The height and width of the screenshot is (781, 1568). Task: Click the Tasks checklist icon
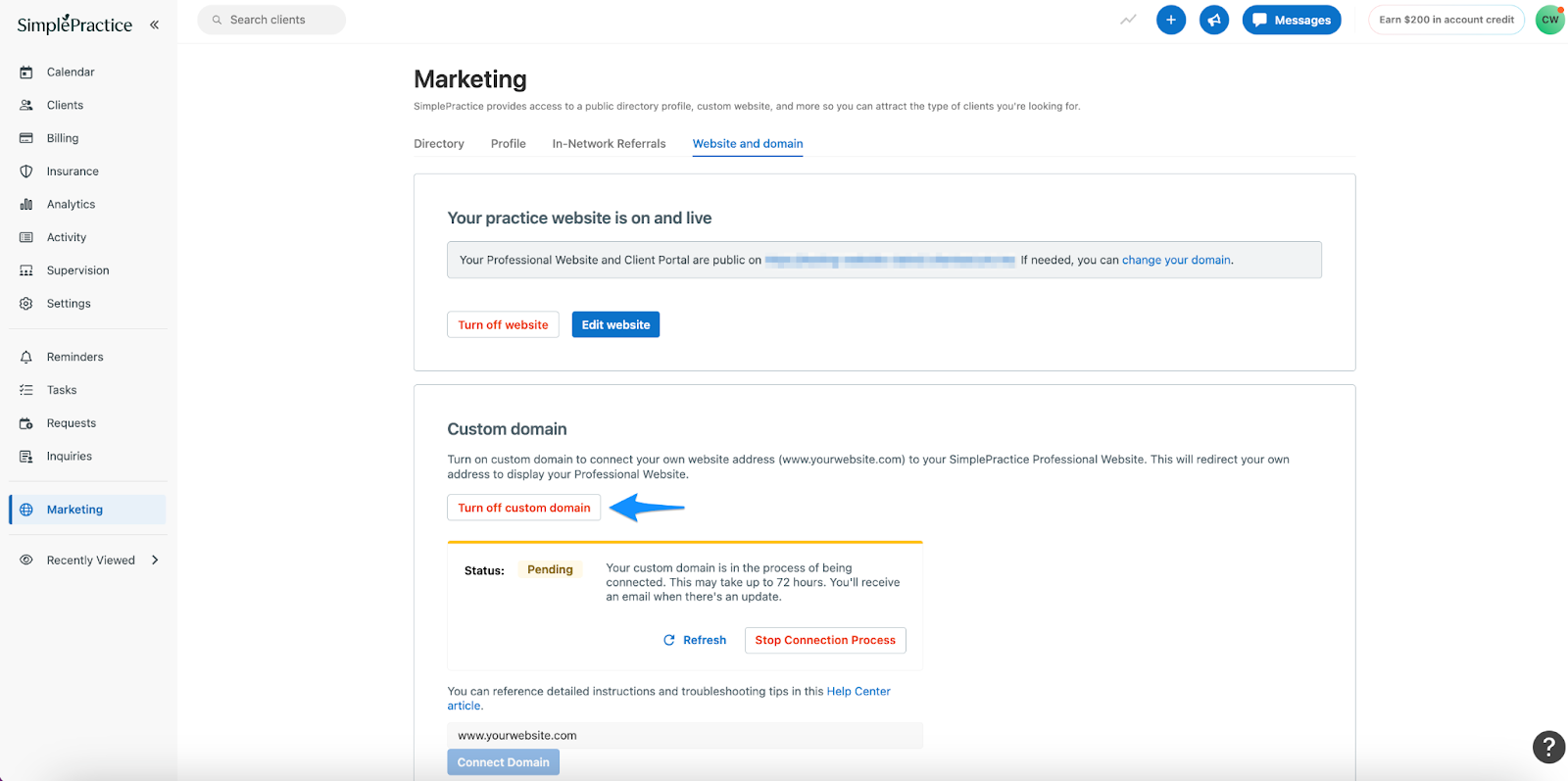coord(26,390)
